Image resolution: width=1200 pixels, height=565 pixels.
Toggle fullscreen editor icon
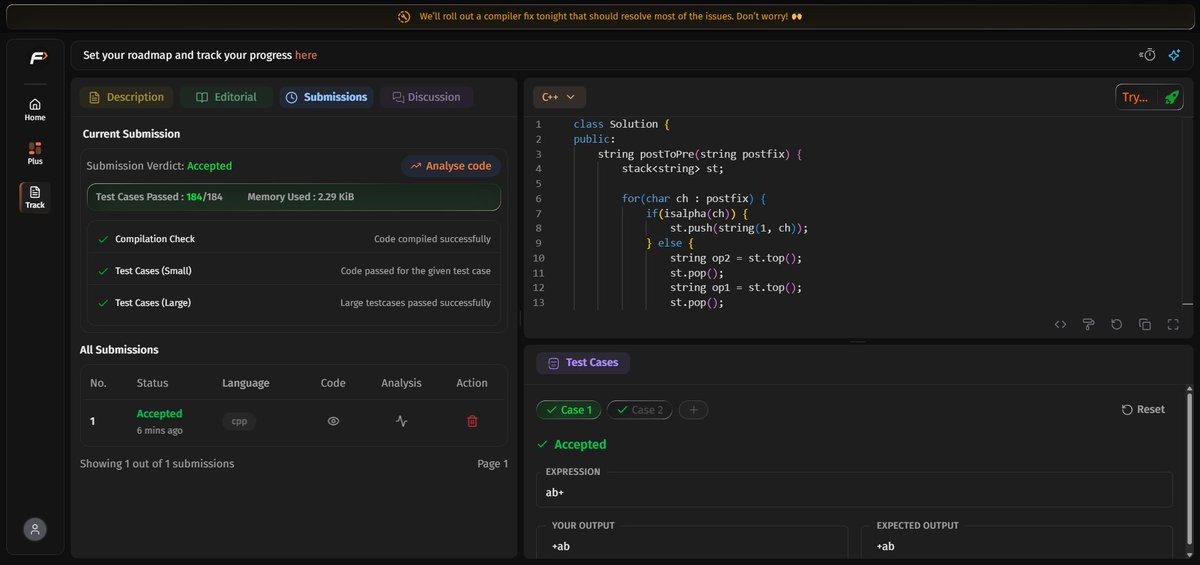point(1173,324)
